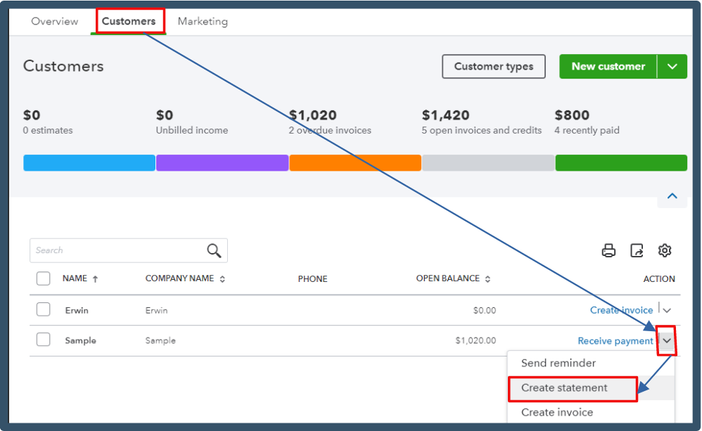
Task: Click Create invoice link for Erwin
Action: [x=621, y=310]
